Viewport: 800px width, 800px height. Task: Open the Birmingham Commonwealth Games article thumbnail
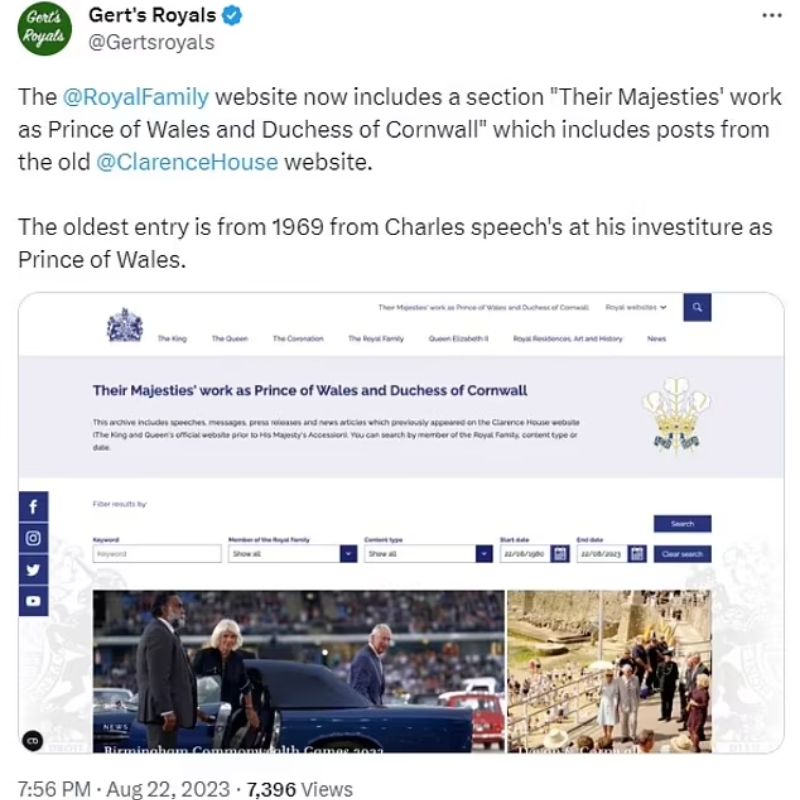298,670
